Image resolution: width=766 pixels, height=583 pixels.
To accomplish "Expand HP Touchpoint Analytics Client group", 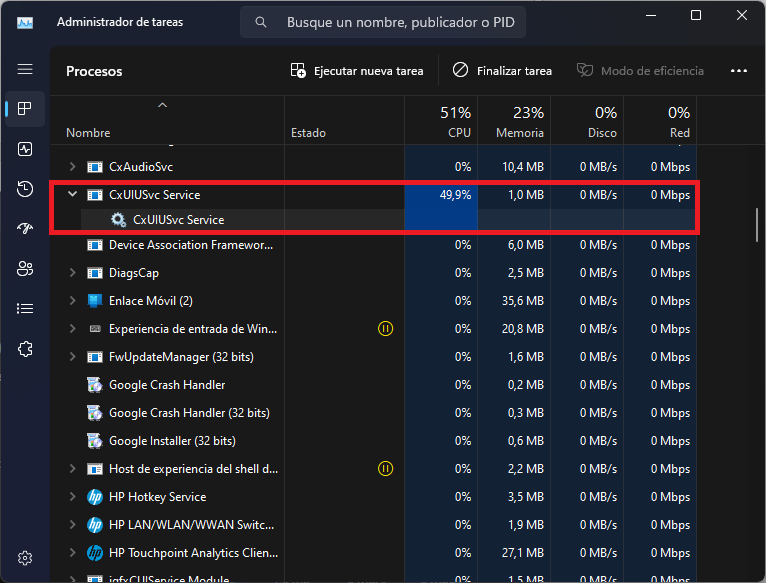I will (72, 553).
